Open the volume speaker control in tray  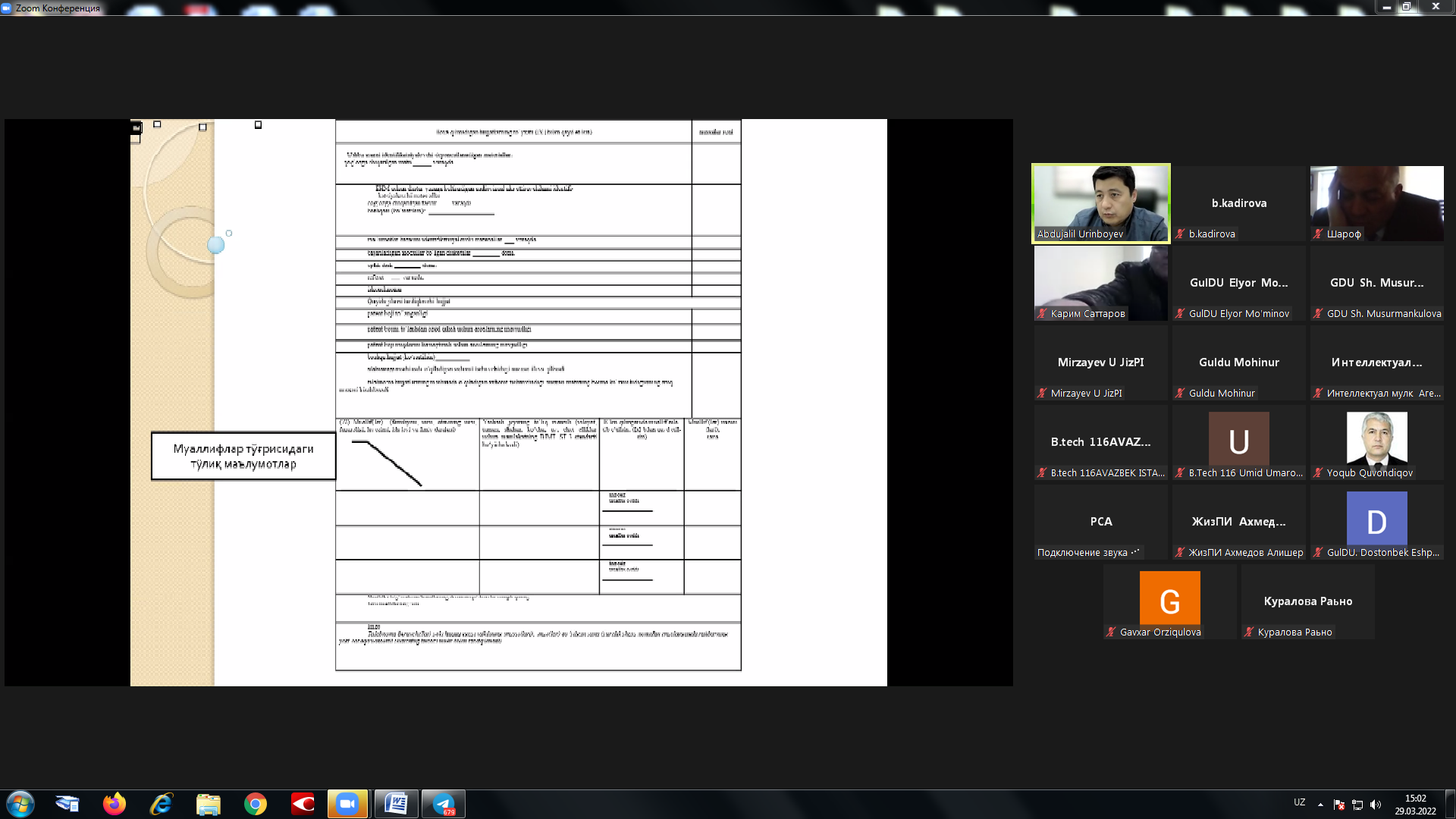pyautogui.click(x=1376, y=805)
